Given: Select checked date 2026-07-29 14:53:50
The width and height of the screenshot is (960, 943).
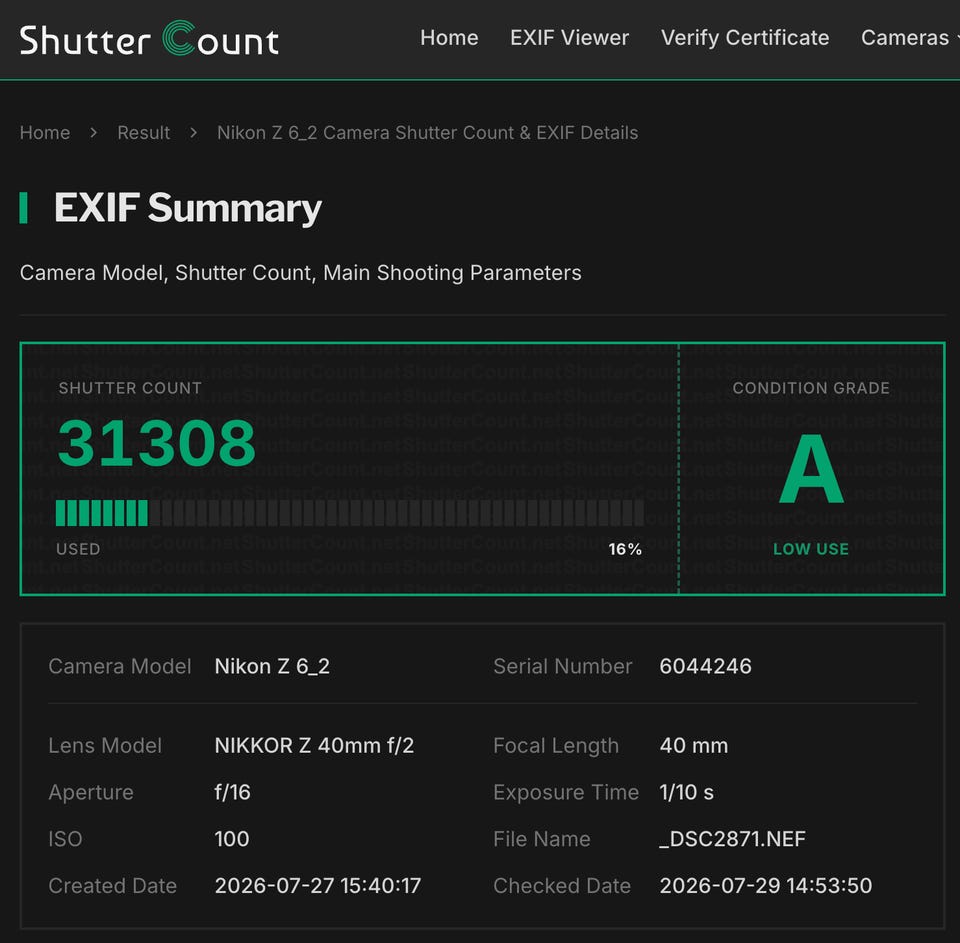Looking at the screenshot, I should click(765, 886).
